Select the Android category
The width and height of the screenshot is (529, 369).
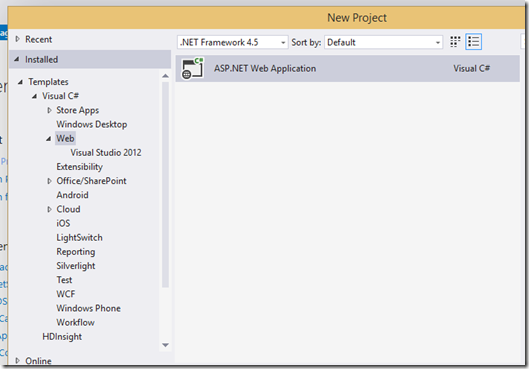coord(72,195)
